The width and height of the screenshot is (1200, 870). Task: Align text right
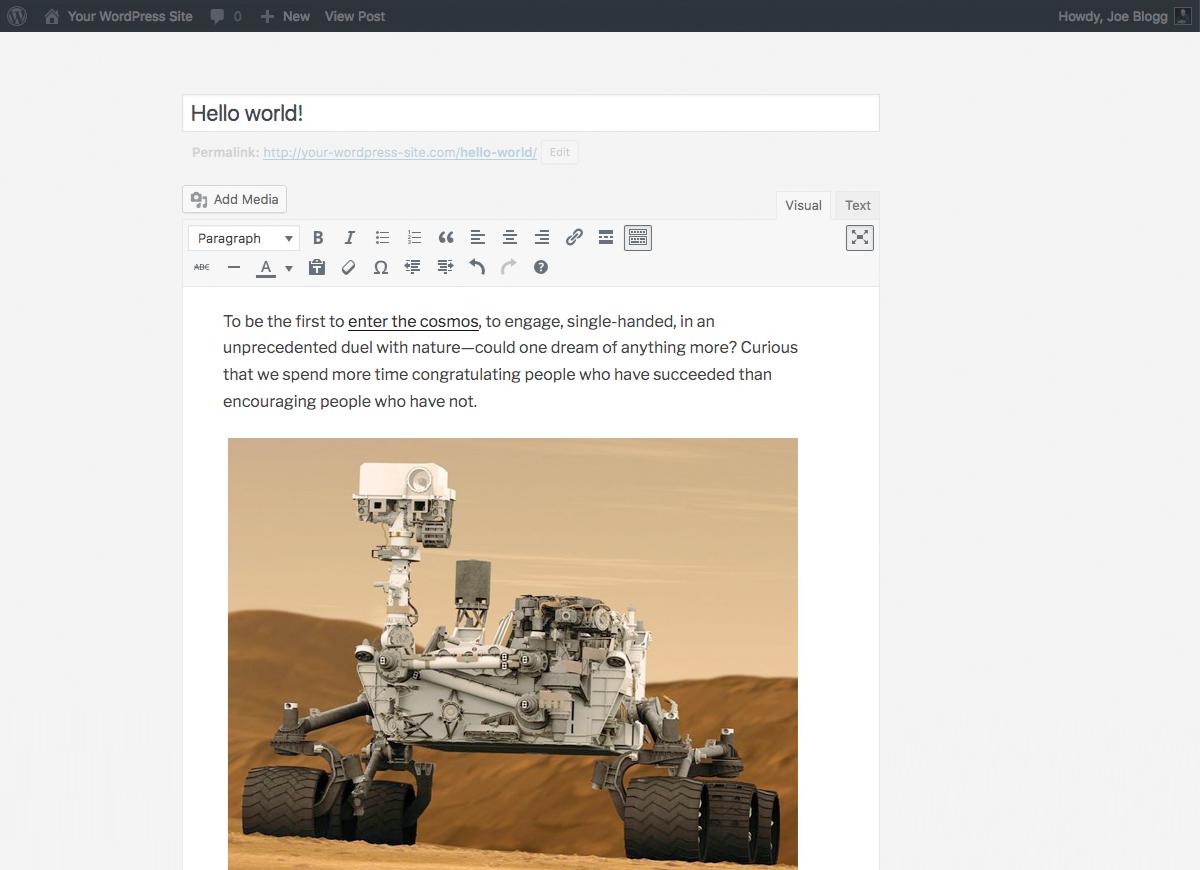(x=542, y=238)
